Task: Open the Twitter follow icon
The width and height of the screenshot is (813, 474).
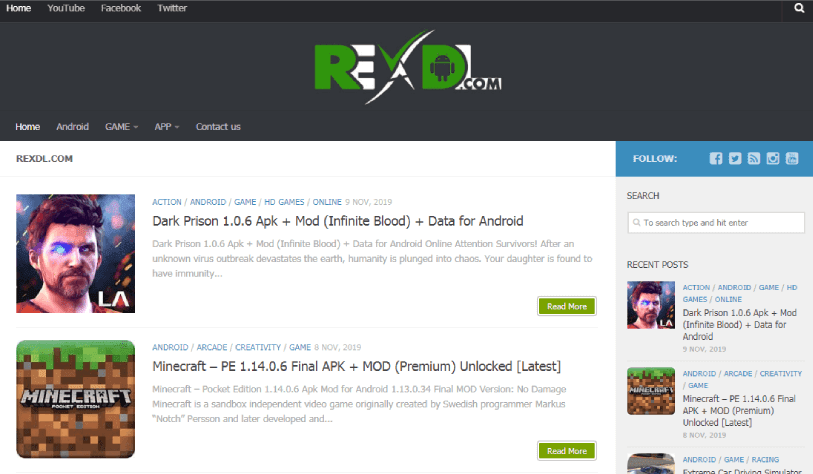Action: [735, 158]
